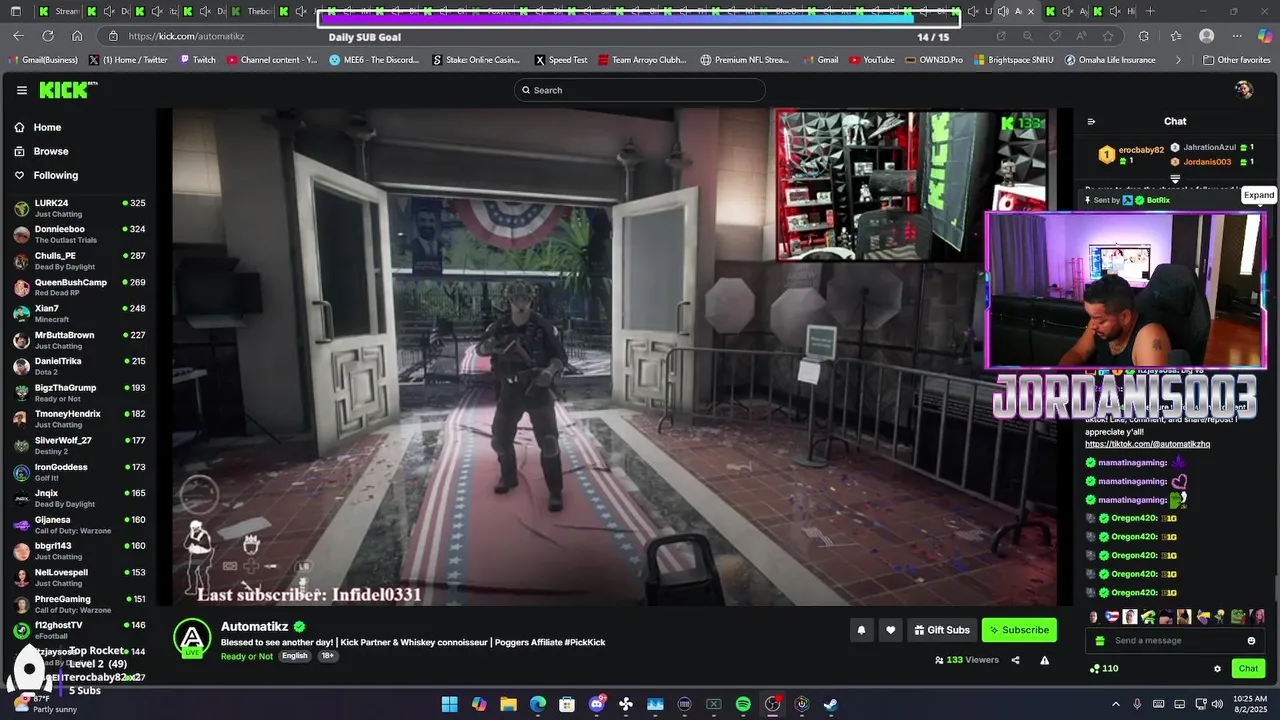Viewport: 1280px width, 720px height.
Task: Report stream with warning triangle icon
Action: (1044, 660)
